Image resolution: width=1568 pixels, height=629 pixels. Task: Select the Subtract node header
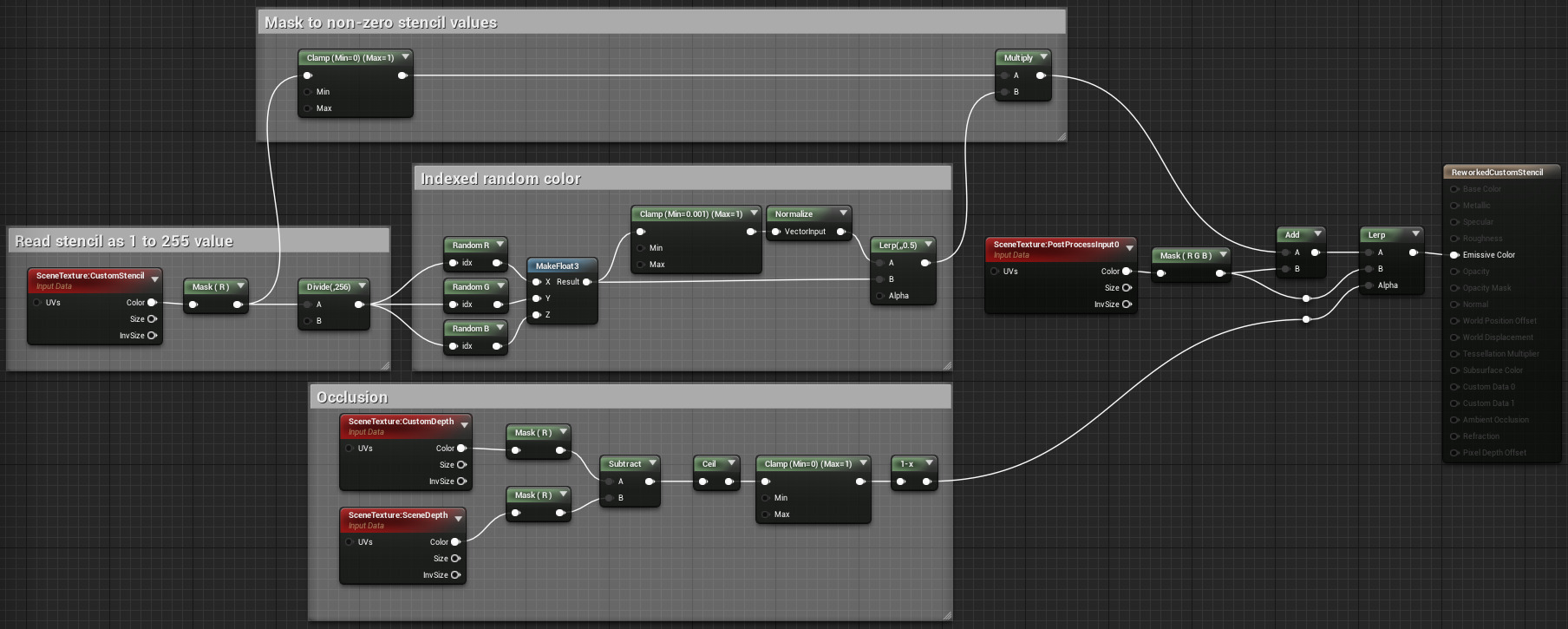[x=630, y=463]
